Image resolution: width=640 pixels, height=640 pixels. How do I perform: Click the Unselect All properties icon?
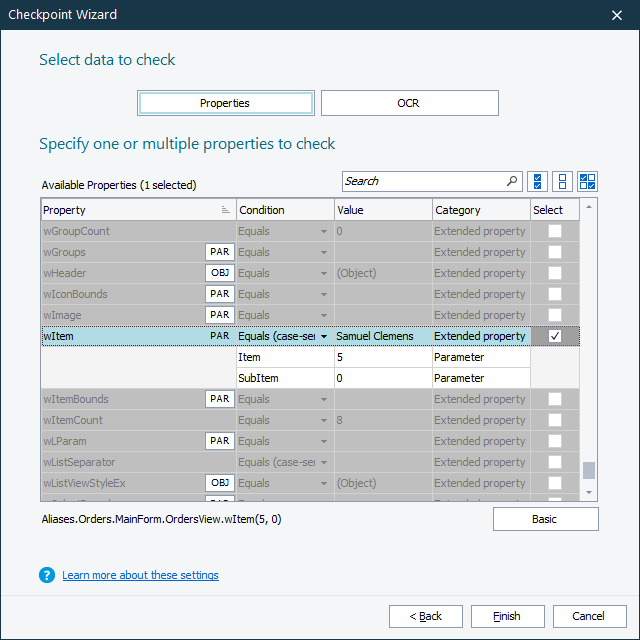562,181
